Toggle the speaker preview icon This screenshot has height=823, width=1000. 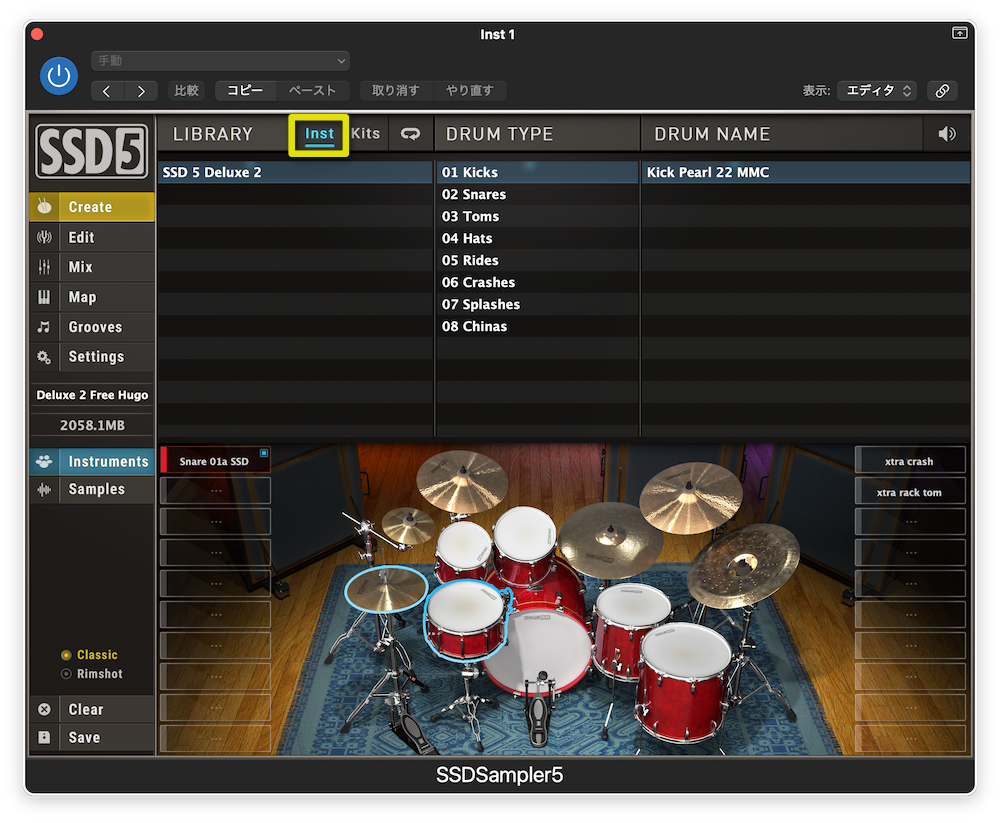pos(946,134)
